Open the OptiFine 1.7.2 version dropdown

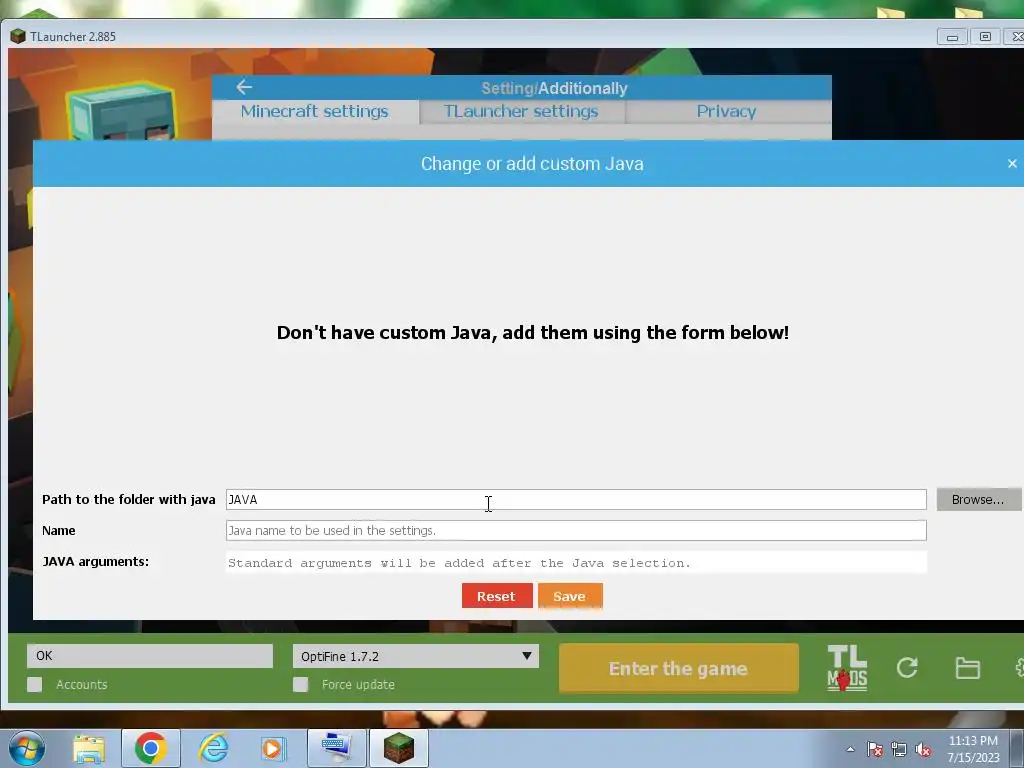(x=416, y=656)
